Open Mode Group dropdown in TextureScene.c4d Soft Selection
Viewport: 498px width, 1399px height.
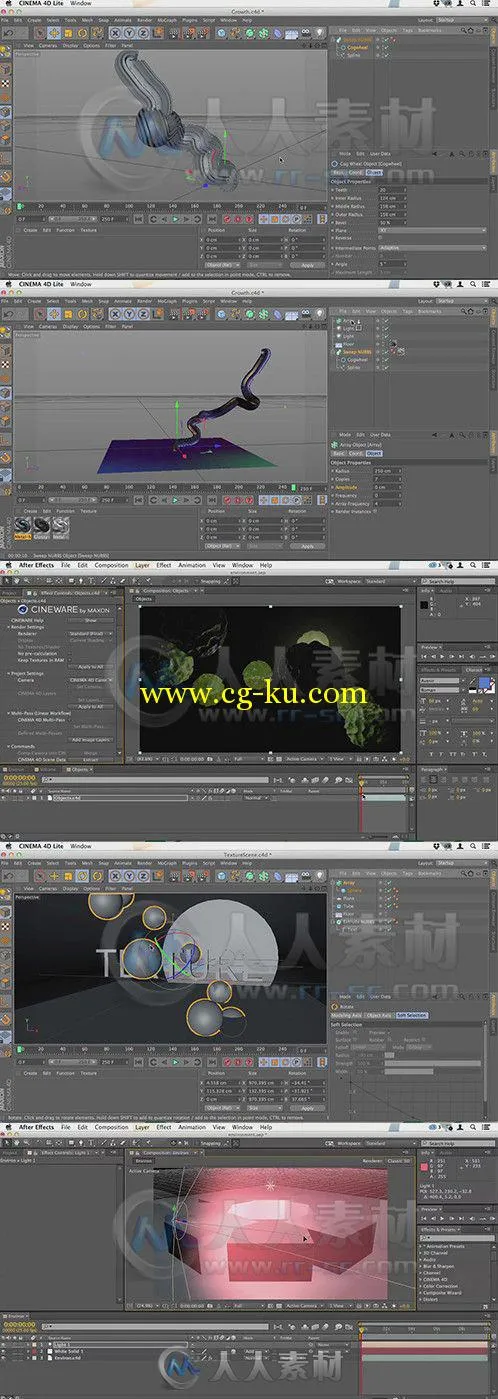click(x=418, y=1047)
